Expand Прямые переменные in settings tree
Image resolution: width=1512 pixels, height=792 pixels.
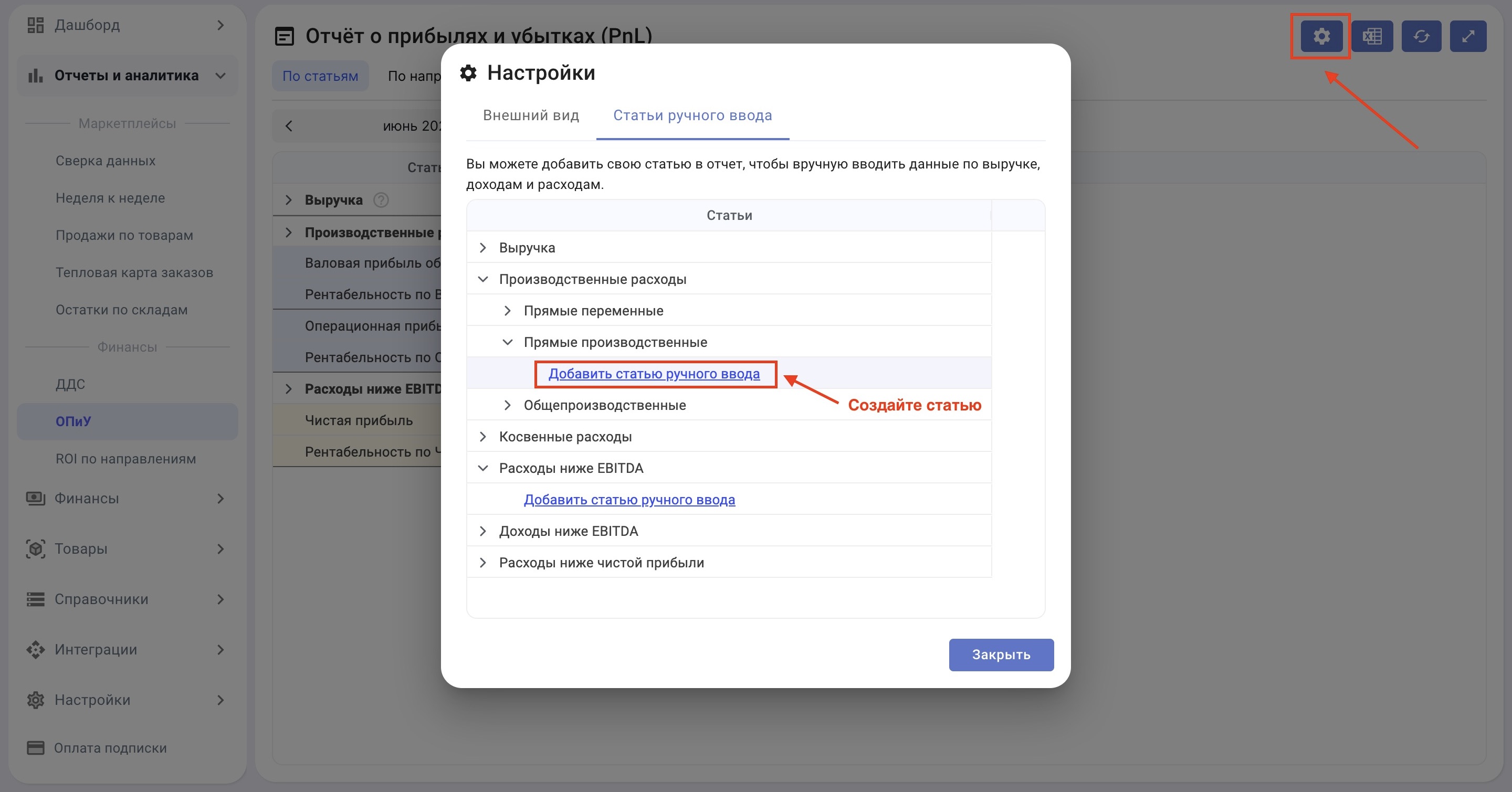coord(507,311)
